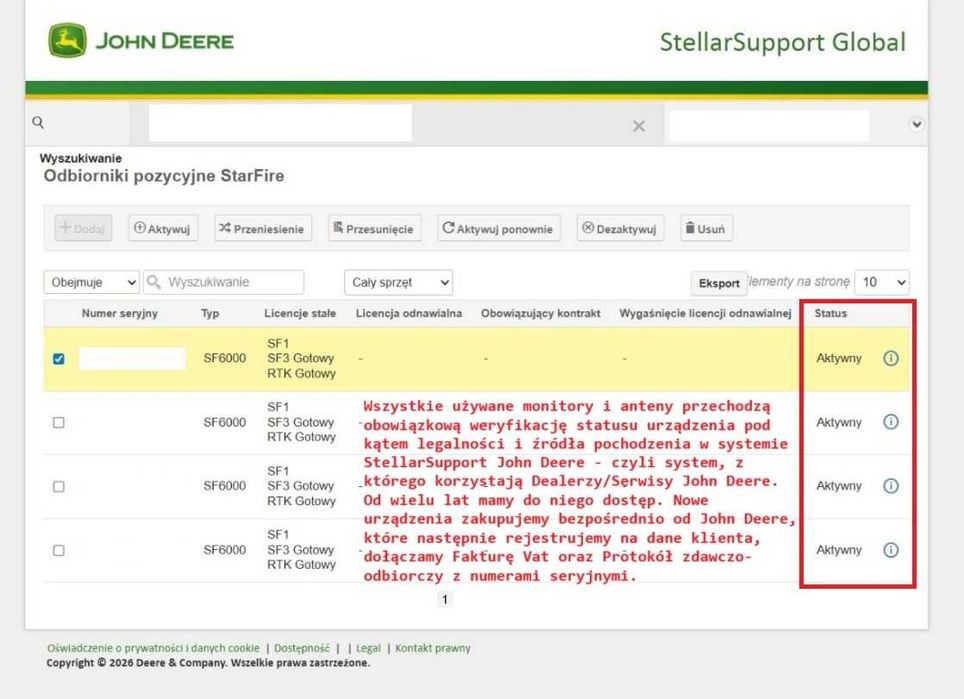Open the Dostępność footer link

pos(302,648)
